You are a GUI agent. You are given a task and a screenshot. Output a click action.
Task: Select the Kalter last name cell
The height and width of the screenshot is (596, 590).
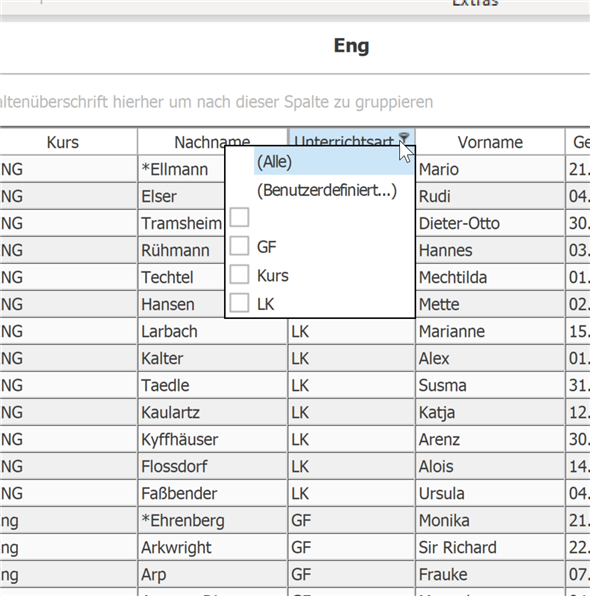(x=212, y=358)
